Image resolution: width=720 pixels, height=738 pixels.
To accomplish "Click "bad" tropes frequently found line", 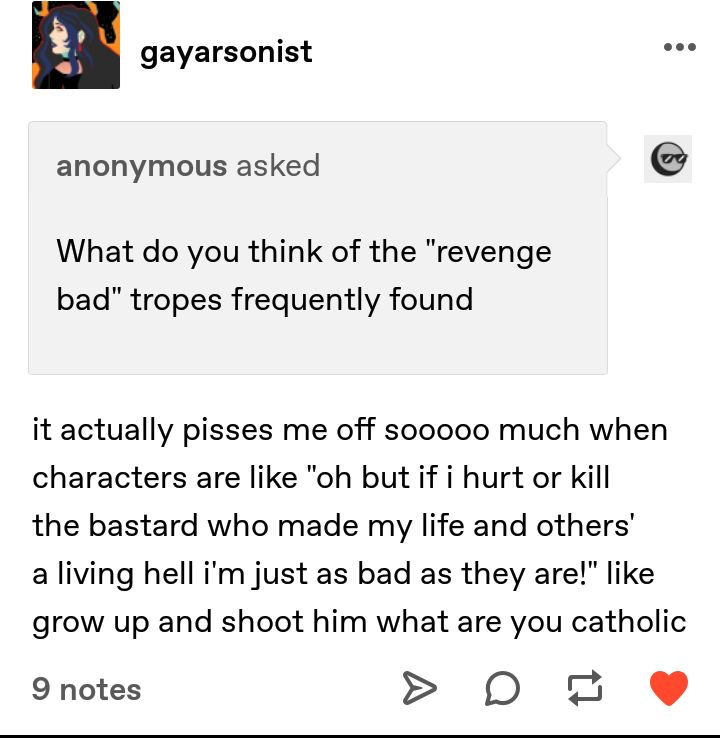I will [x=265, y=300].
